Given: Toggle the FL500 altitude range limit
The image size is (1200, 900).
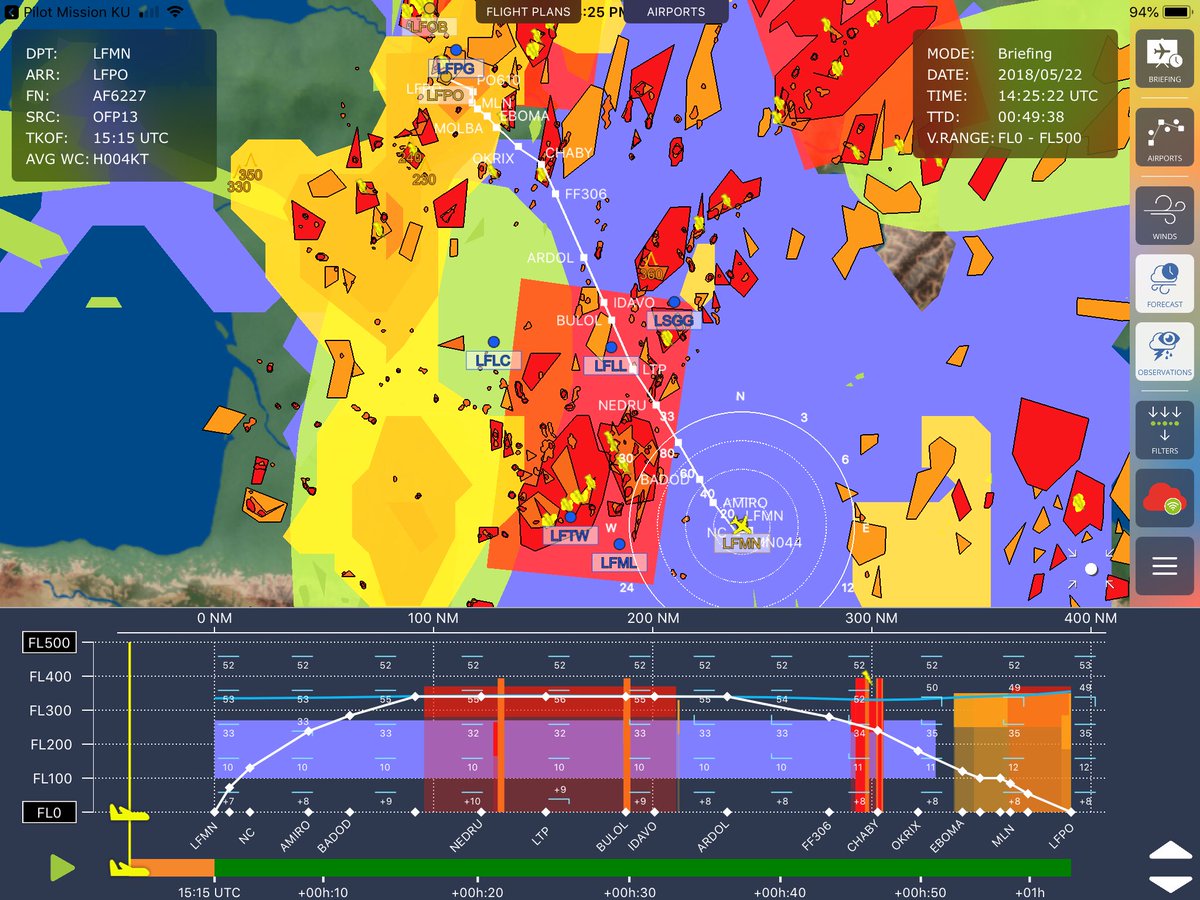Looking at the screenshot, I should coord(49,642).
